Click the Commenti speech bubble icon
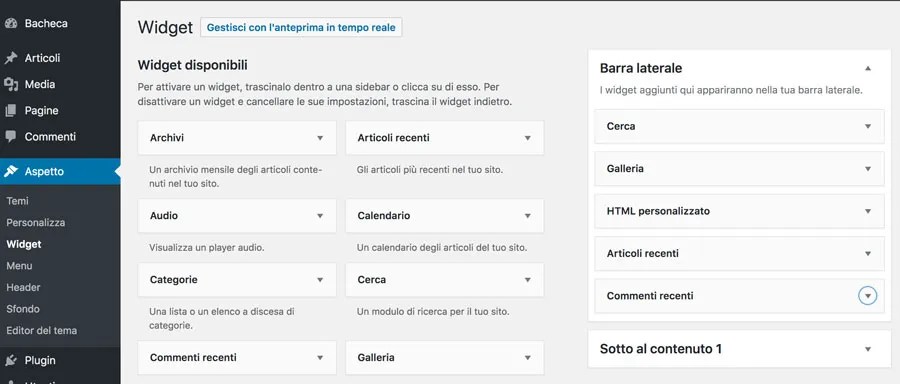The image size is (900, 384). [11, 137]
